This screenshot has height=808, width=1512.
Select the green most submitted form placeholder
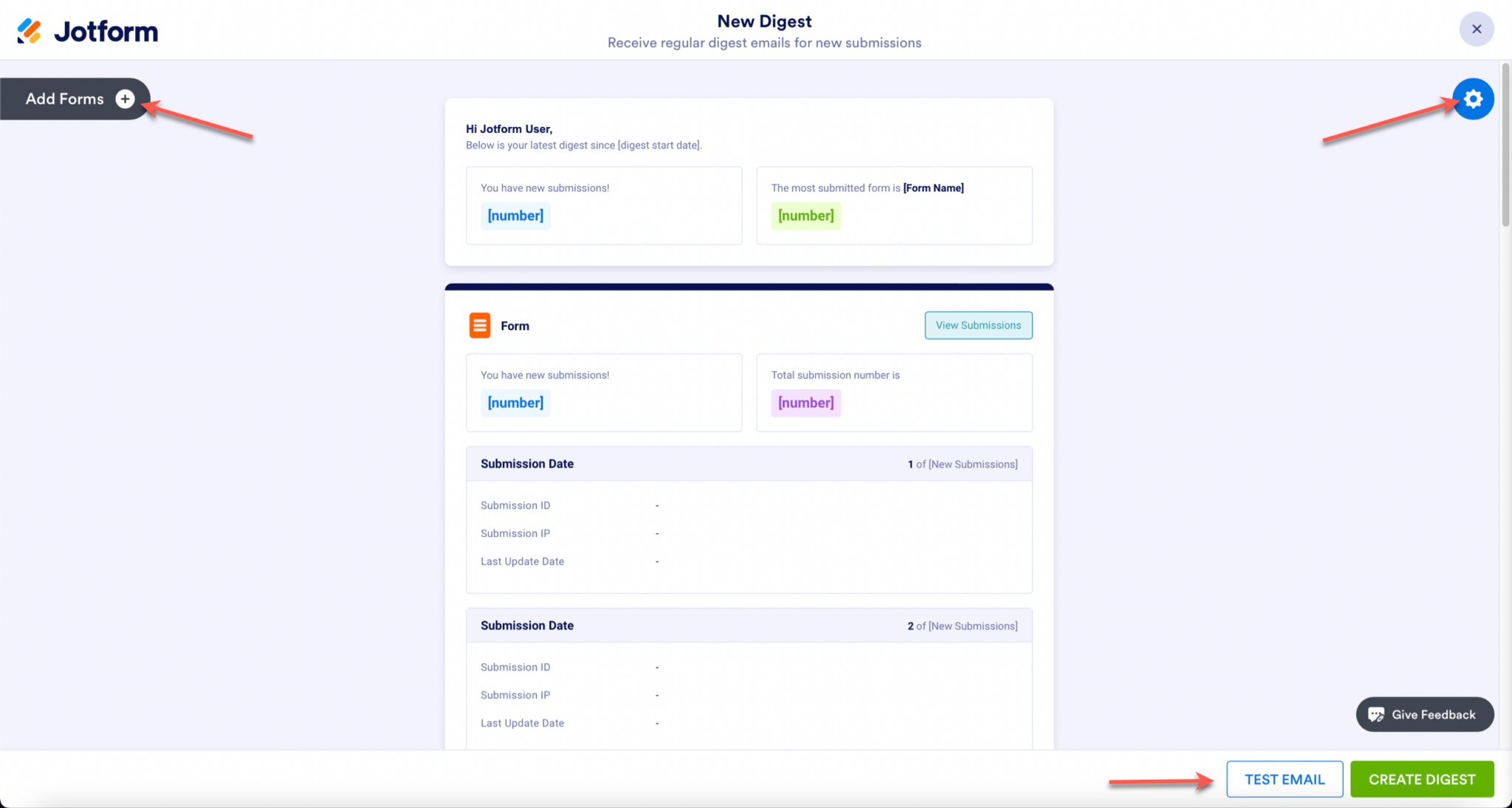(805, 216)
